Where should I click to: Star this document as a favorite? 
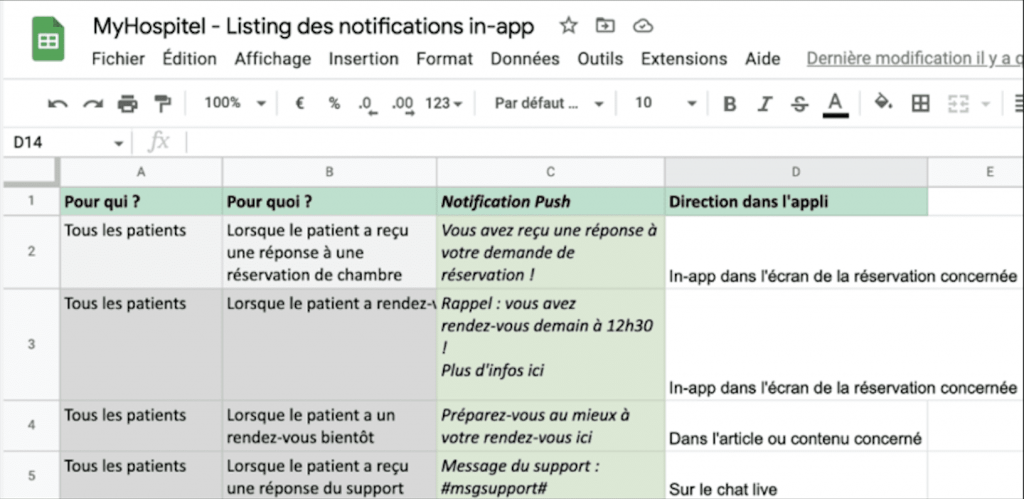pyautogui.click(x=568, y=26)
